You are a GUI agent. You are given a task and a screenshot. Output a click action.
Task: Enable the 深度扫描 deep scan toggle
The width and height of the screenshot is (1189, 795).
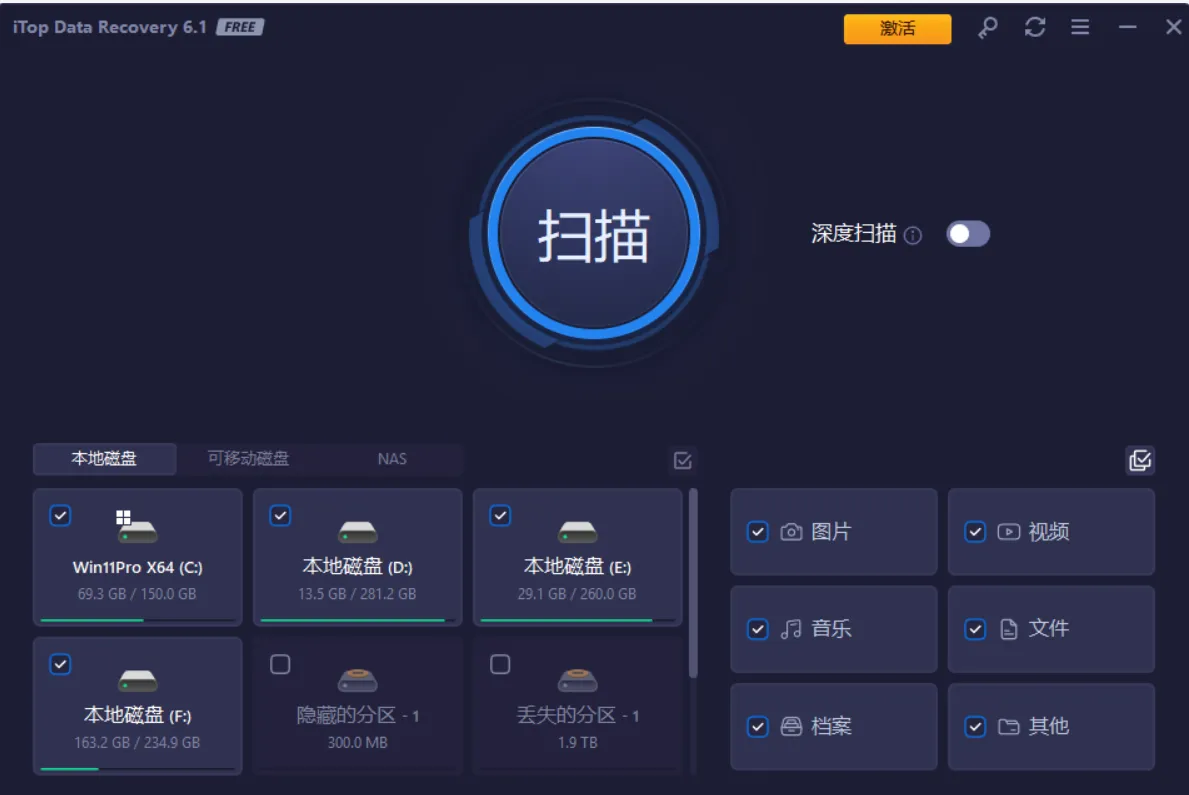968,233
